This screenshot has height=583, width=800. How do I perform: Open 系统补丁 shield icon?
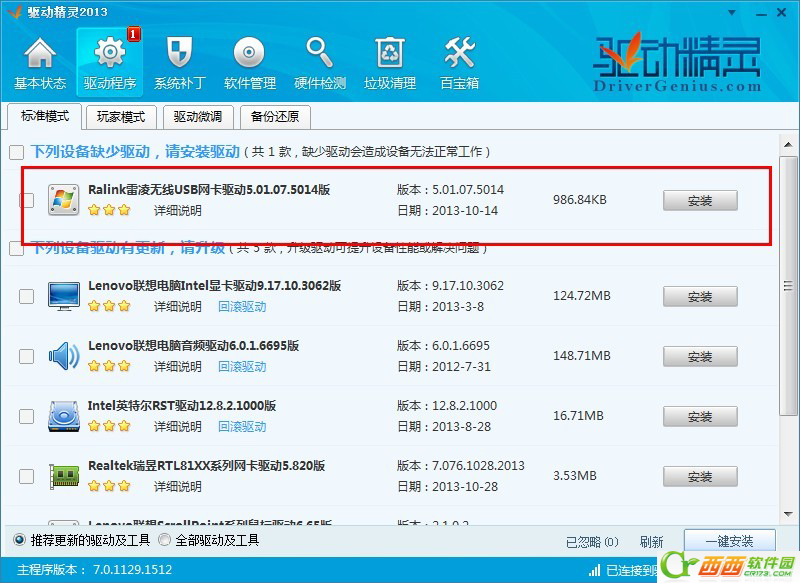click(x=180, y=53)
